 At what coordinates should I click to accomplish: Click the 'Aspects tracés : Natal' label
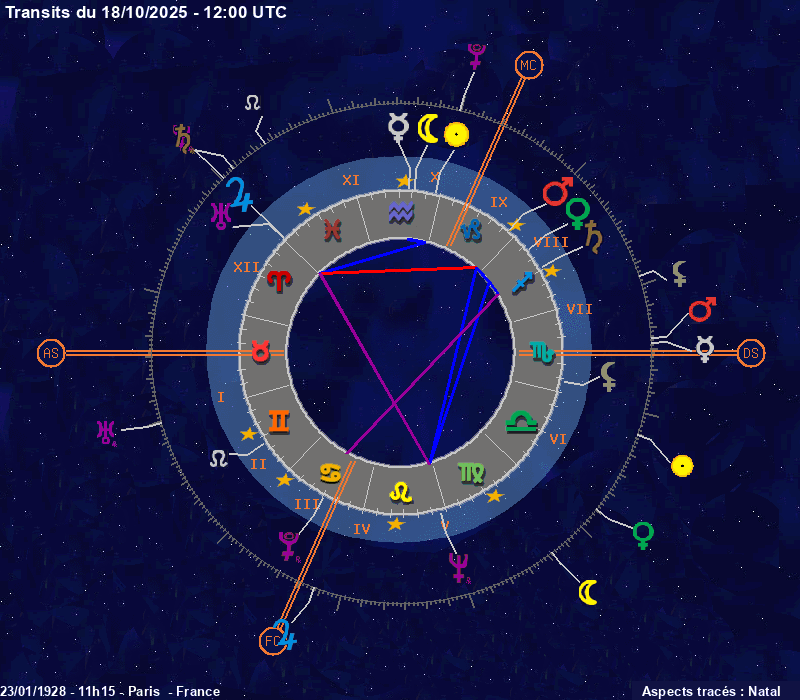point(710,691)
